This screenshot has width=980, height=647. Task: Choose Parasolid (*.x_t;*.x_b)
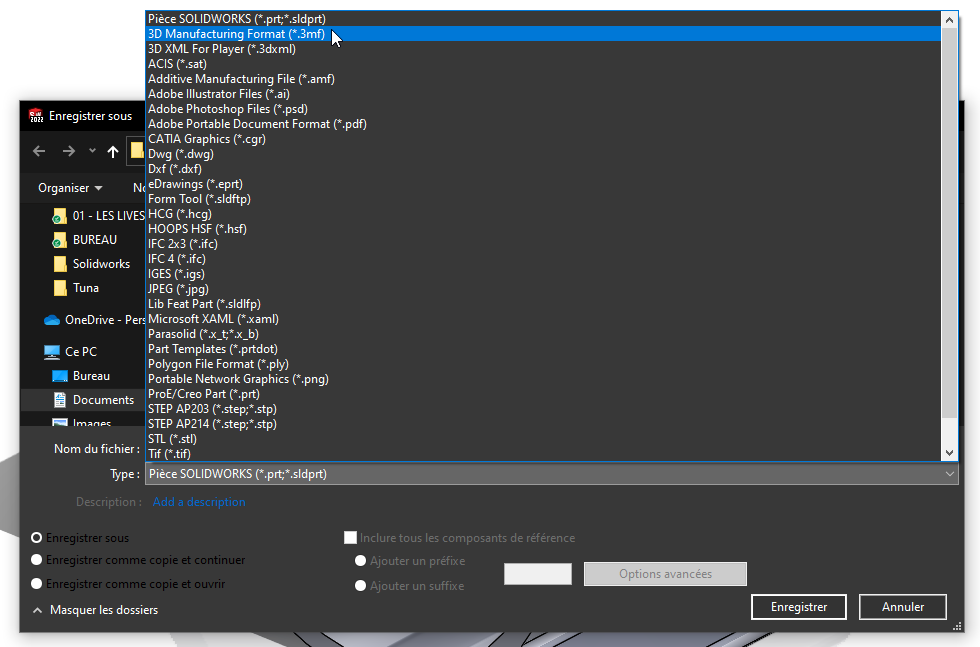pos(543,334)
